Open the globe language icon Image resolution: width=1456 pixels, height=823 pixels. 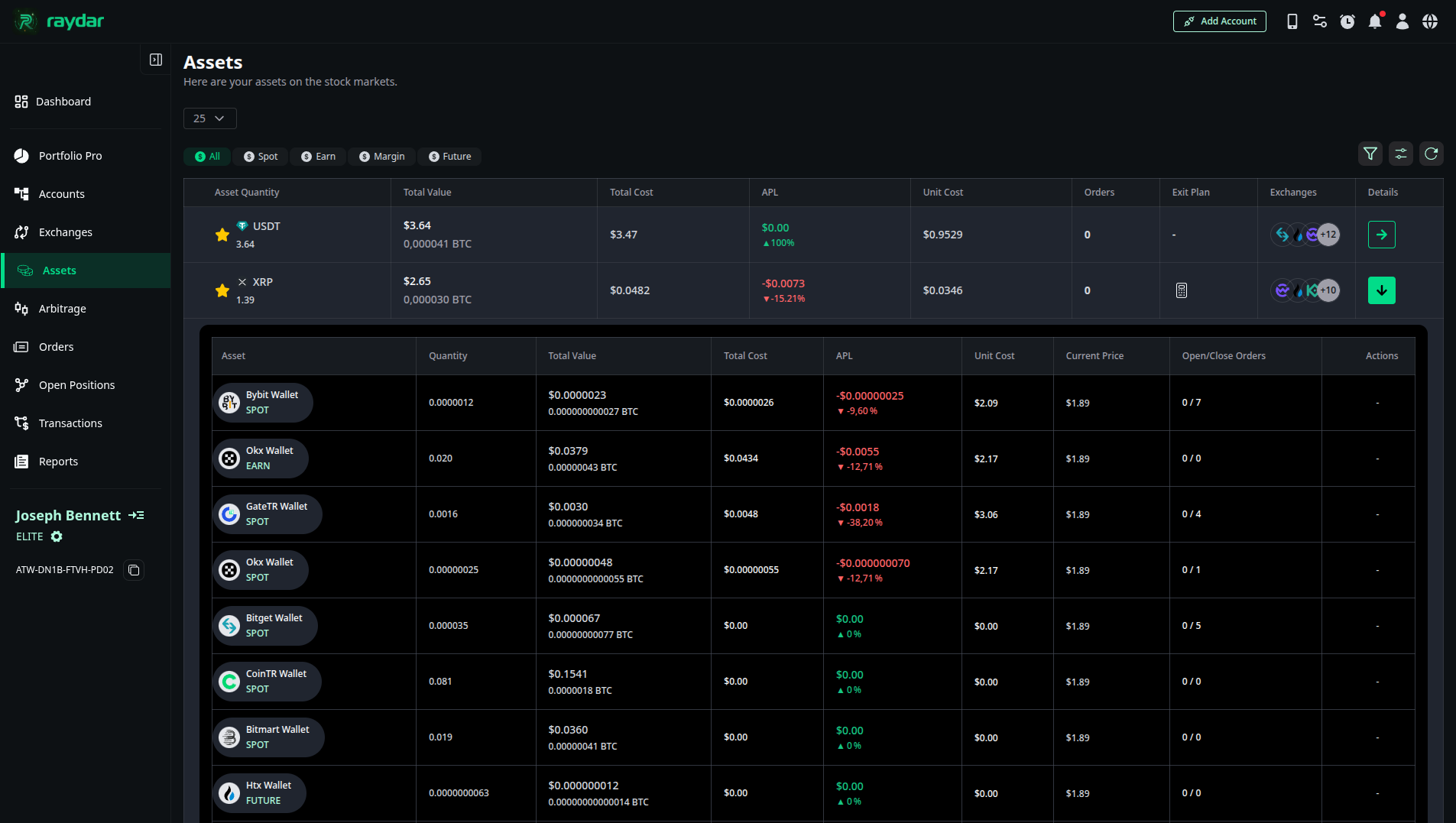click(x=1429, y=21)
